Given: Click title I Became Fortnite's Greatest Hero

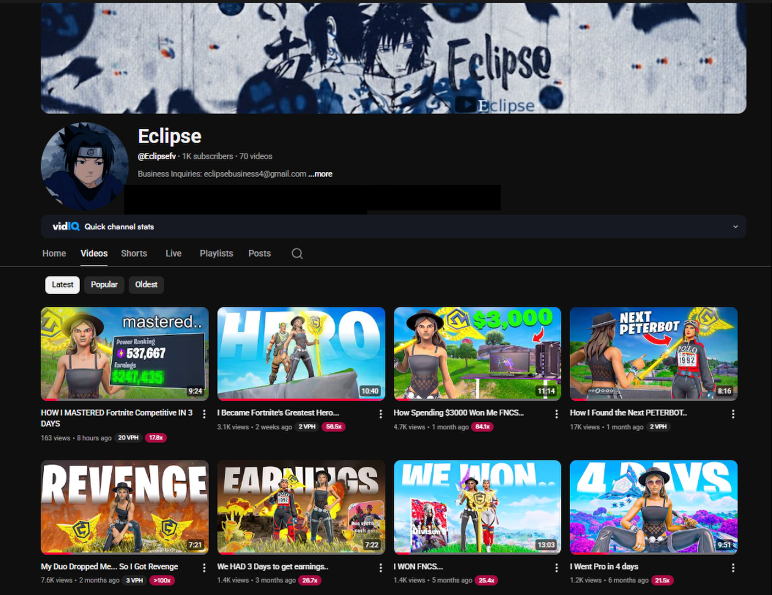Looking at the screenshot, I should click(278, 413).
